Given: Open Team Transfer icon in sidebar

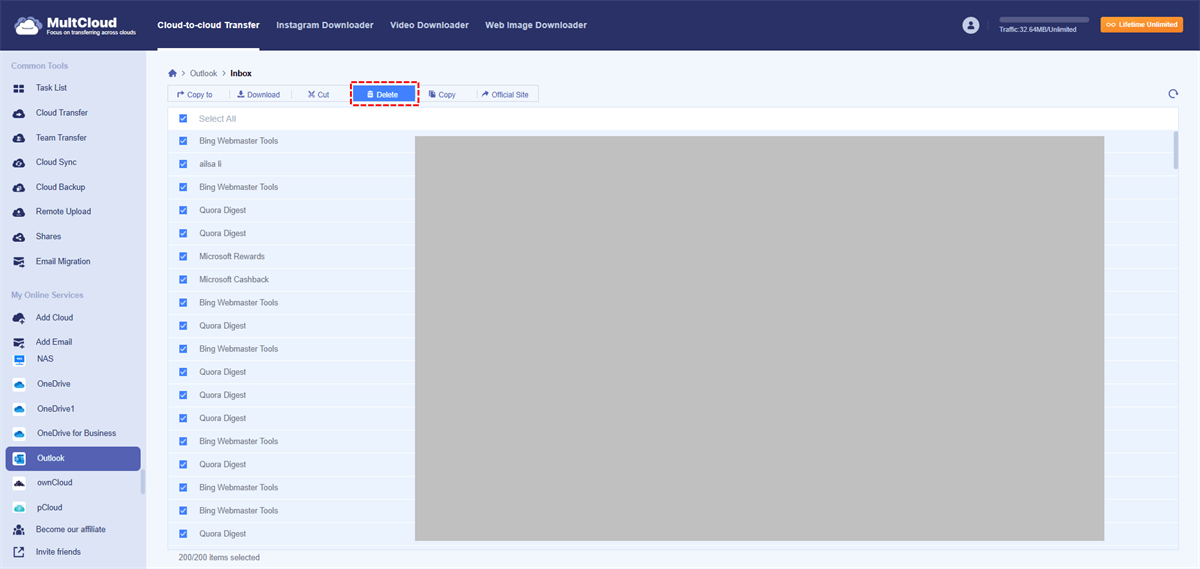Looking at the screenshot, I should 19,138.
